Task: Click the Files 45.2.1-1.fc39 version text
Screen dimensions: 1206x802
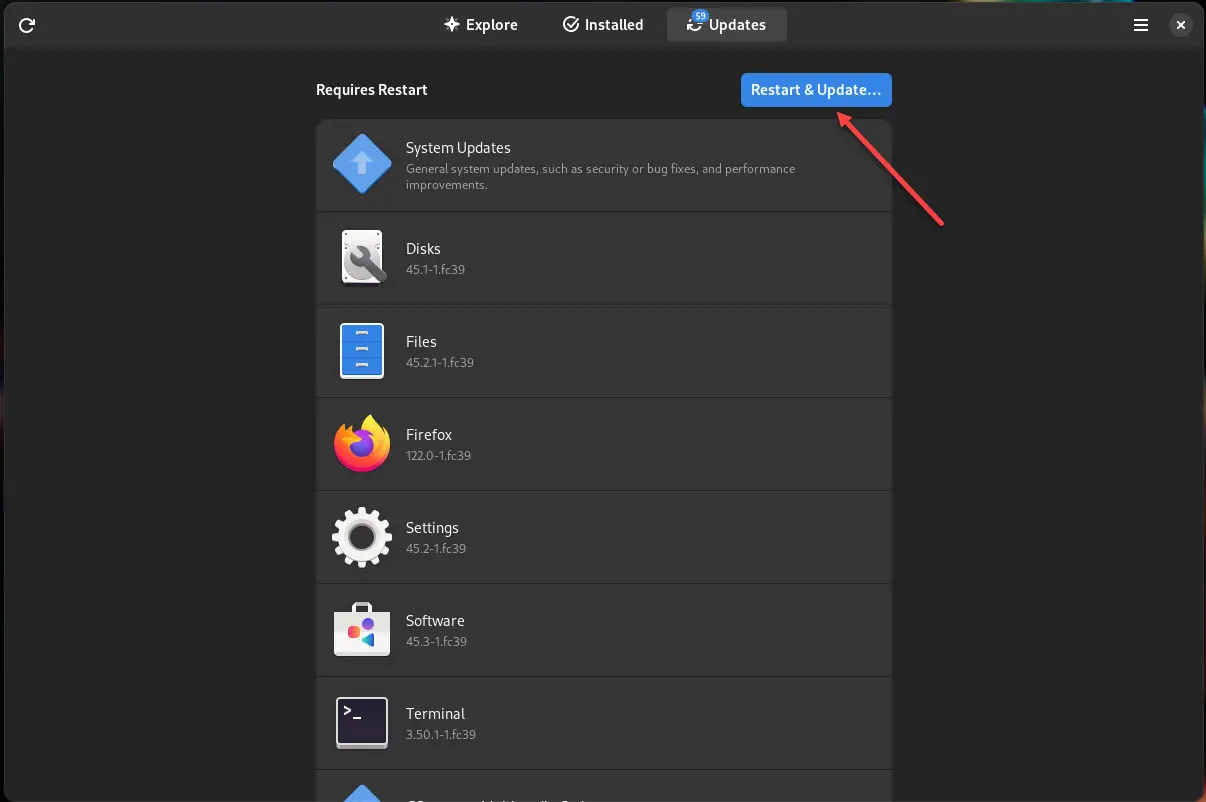Action: tap(439, 363)
